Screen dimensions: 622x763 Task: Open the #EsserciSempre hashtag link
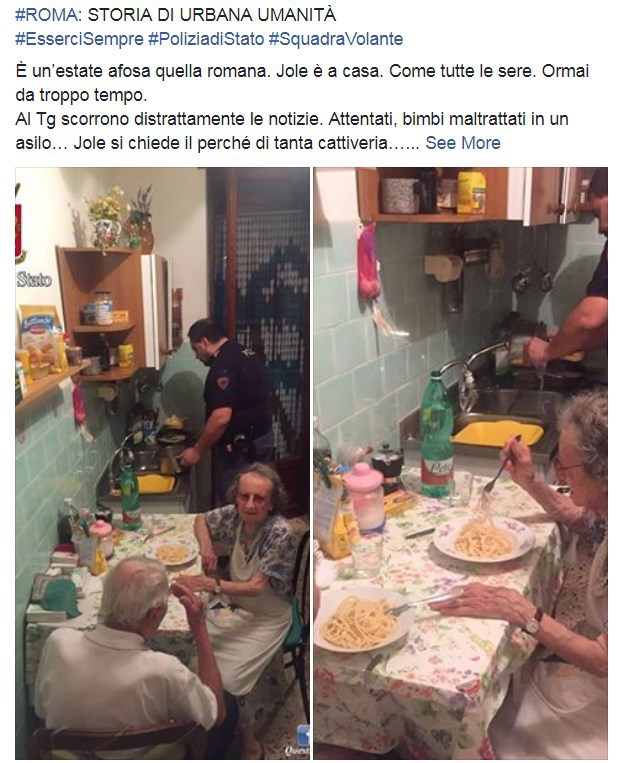click(79, 39)
